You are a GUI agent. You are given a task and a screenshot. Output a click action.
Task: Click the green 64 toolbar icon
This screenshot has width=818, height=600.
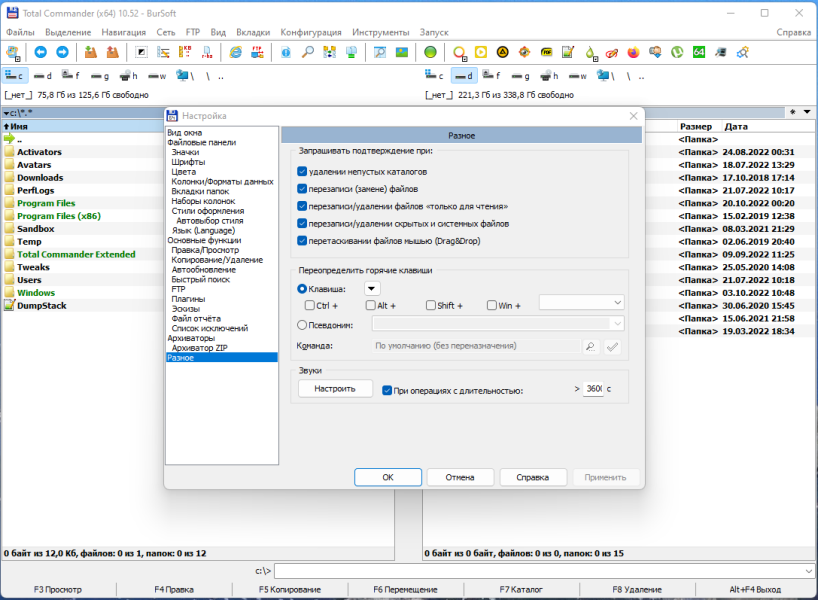point(699,52)
